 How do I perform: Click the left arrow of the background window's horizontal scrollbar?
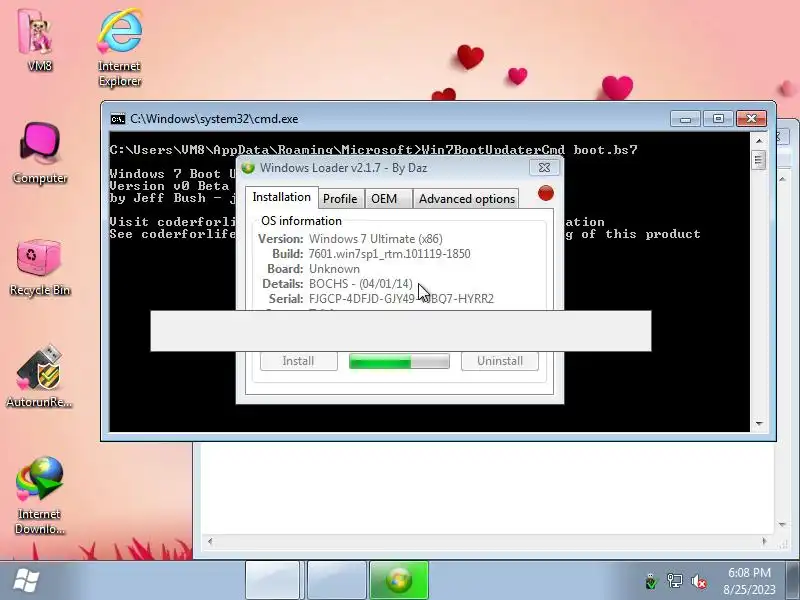click(x=210, y=541)
